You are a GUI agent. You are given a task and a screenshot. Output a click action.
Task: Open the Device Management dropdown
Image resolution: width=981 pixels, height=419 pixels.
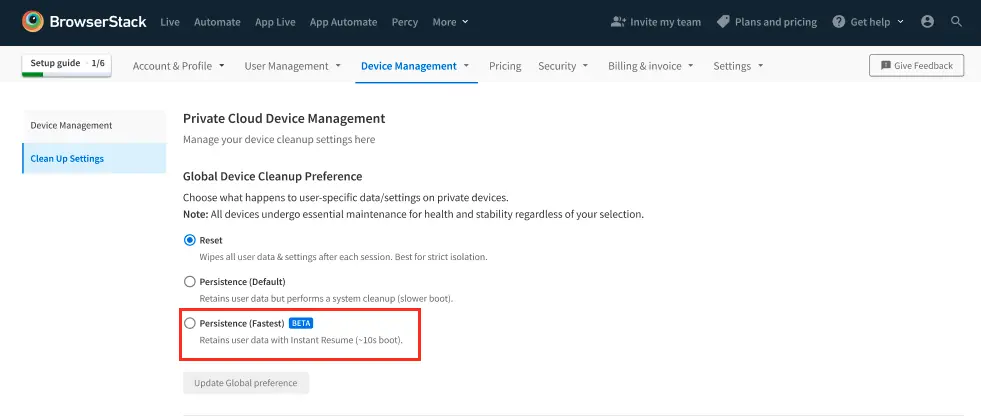pyautogui.click(x=415, y=66)
